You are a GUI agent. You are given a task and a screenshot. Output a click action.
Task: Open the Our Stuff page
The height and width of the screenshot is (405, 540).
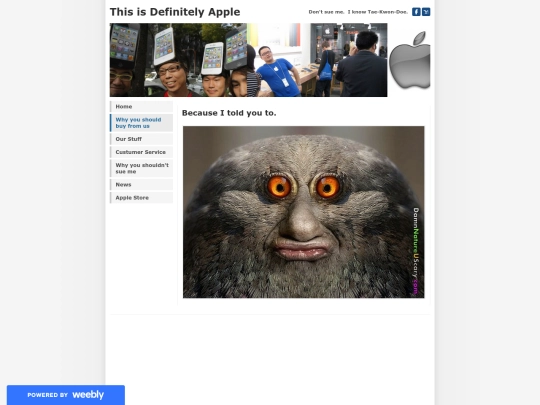(142, 139)
